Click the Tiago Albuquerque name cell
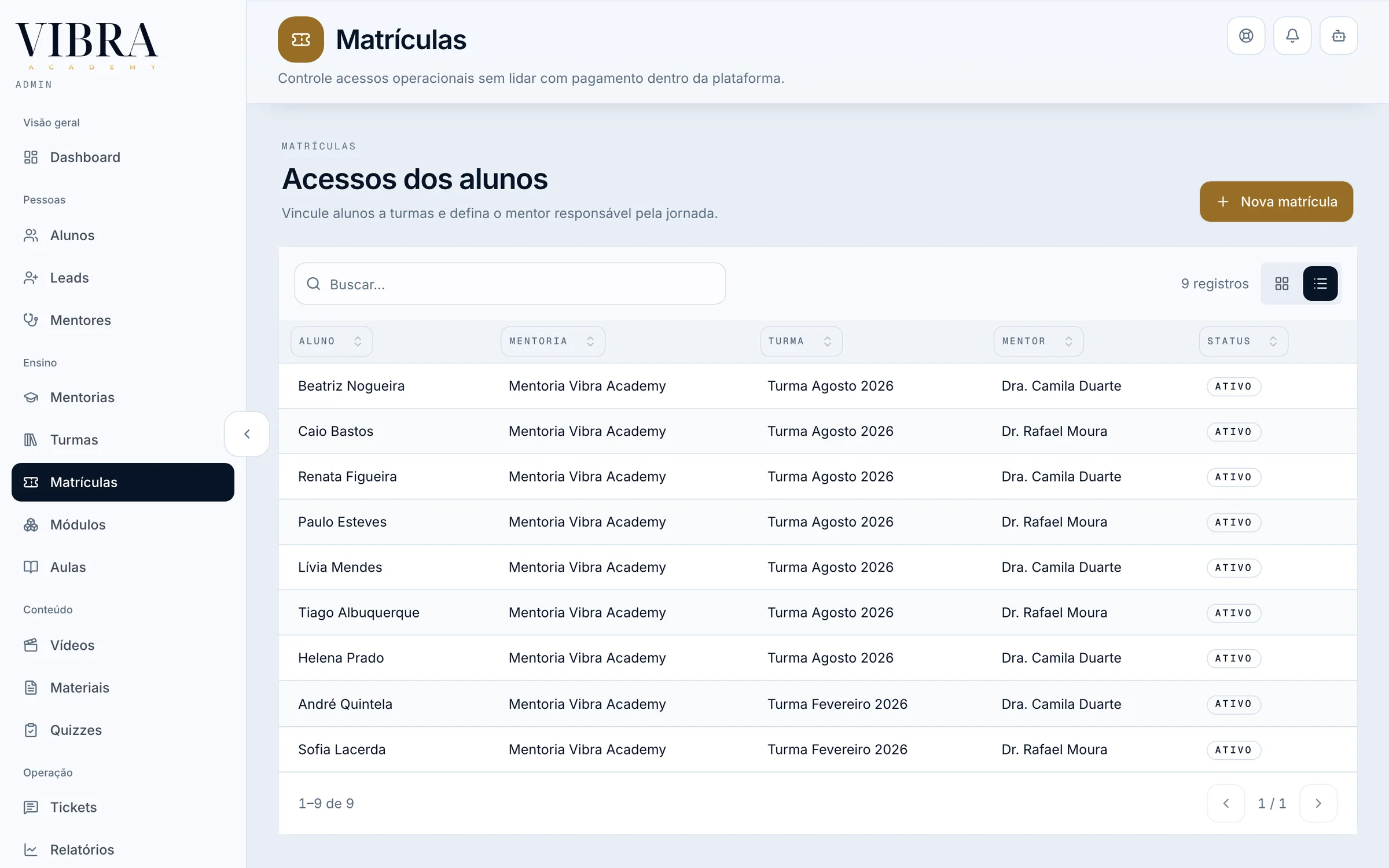Viewport: 1389px width, 868px height. click(359, 613)
